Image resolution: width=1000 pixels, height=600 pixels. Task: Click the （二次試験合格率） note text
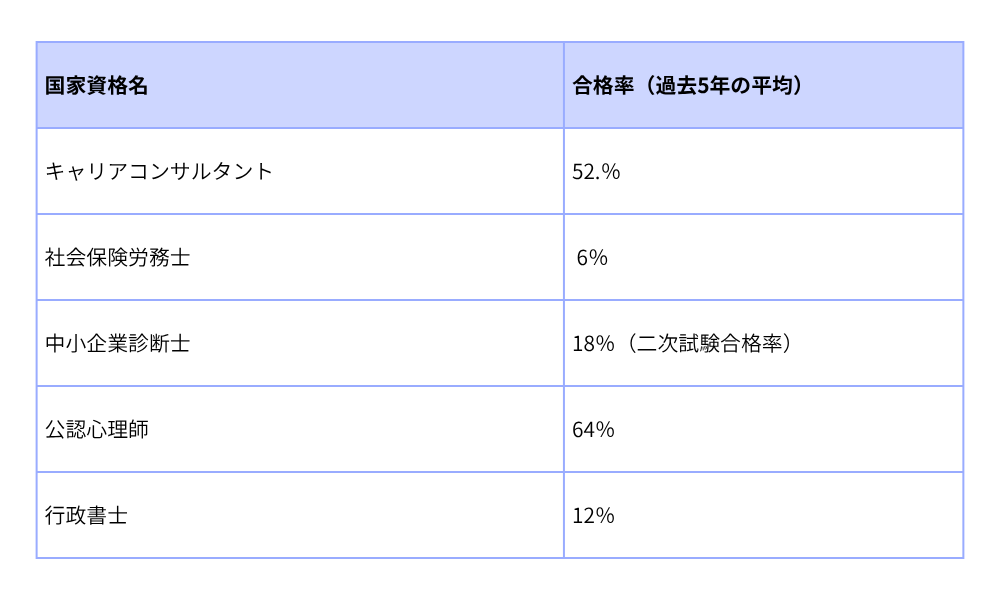click(x=708, y=344)
